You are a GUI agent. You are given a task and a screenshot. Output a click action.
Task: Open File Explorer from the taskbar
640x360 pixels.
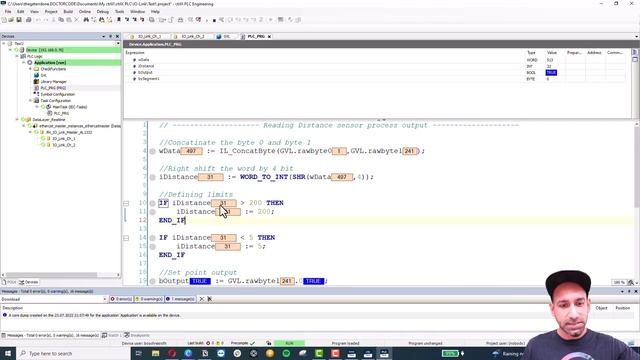(156, 353)
